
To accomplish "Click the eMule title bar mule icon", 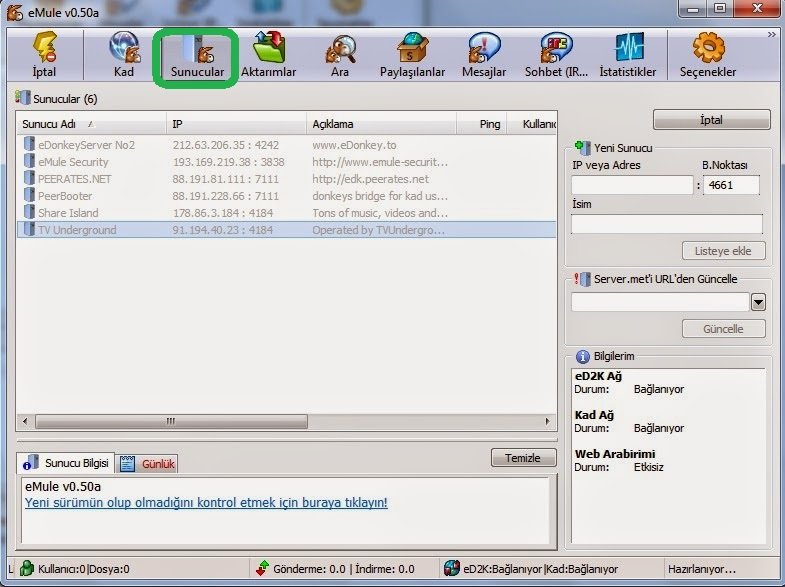I will point(15,13).
